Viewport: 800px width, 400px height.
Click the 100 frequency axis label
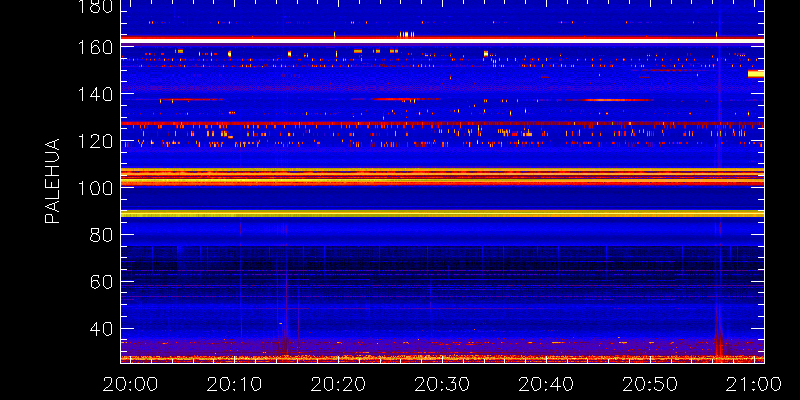click(x=93, y=188)
